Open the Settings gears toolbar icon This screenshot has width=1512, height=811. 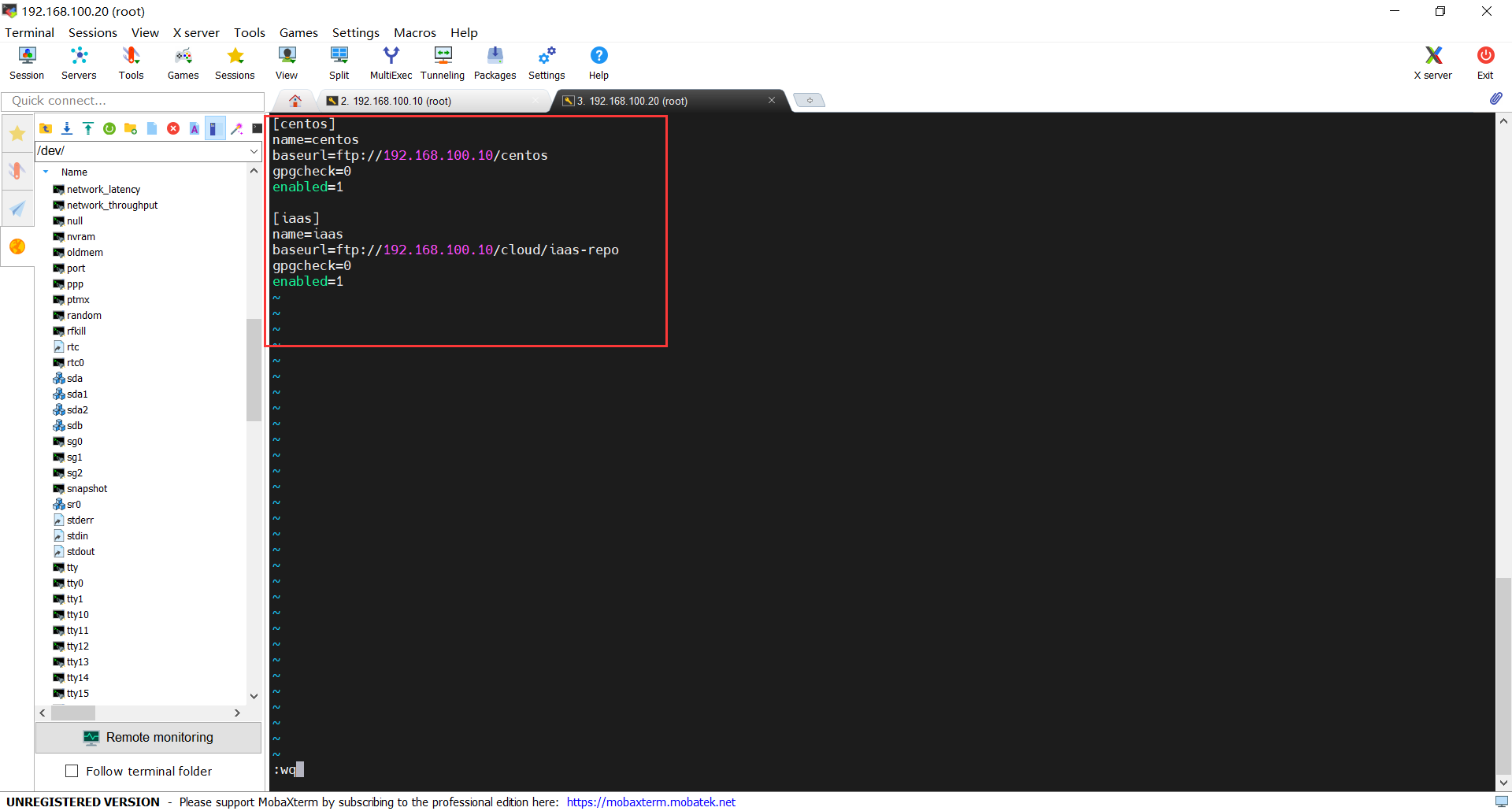pos(547,63)
